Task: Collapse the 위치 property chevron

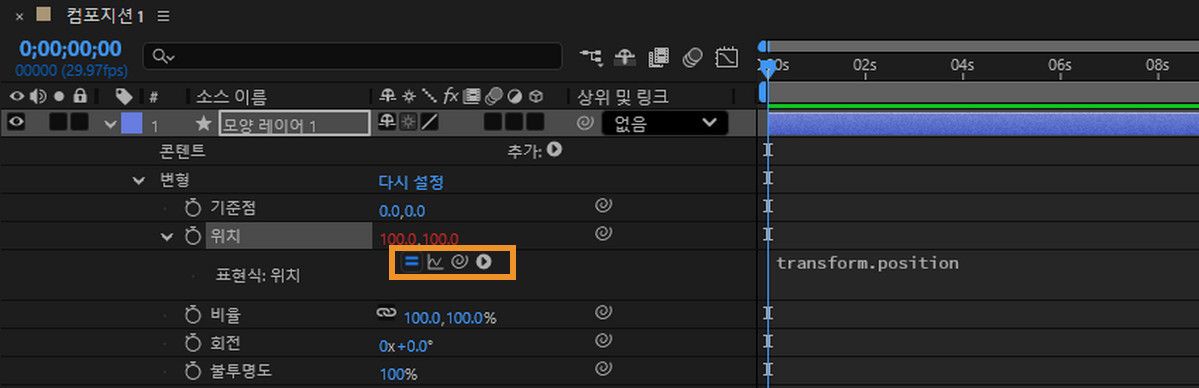Action: click(x=167, y=236)
